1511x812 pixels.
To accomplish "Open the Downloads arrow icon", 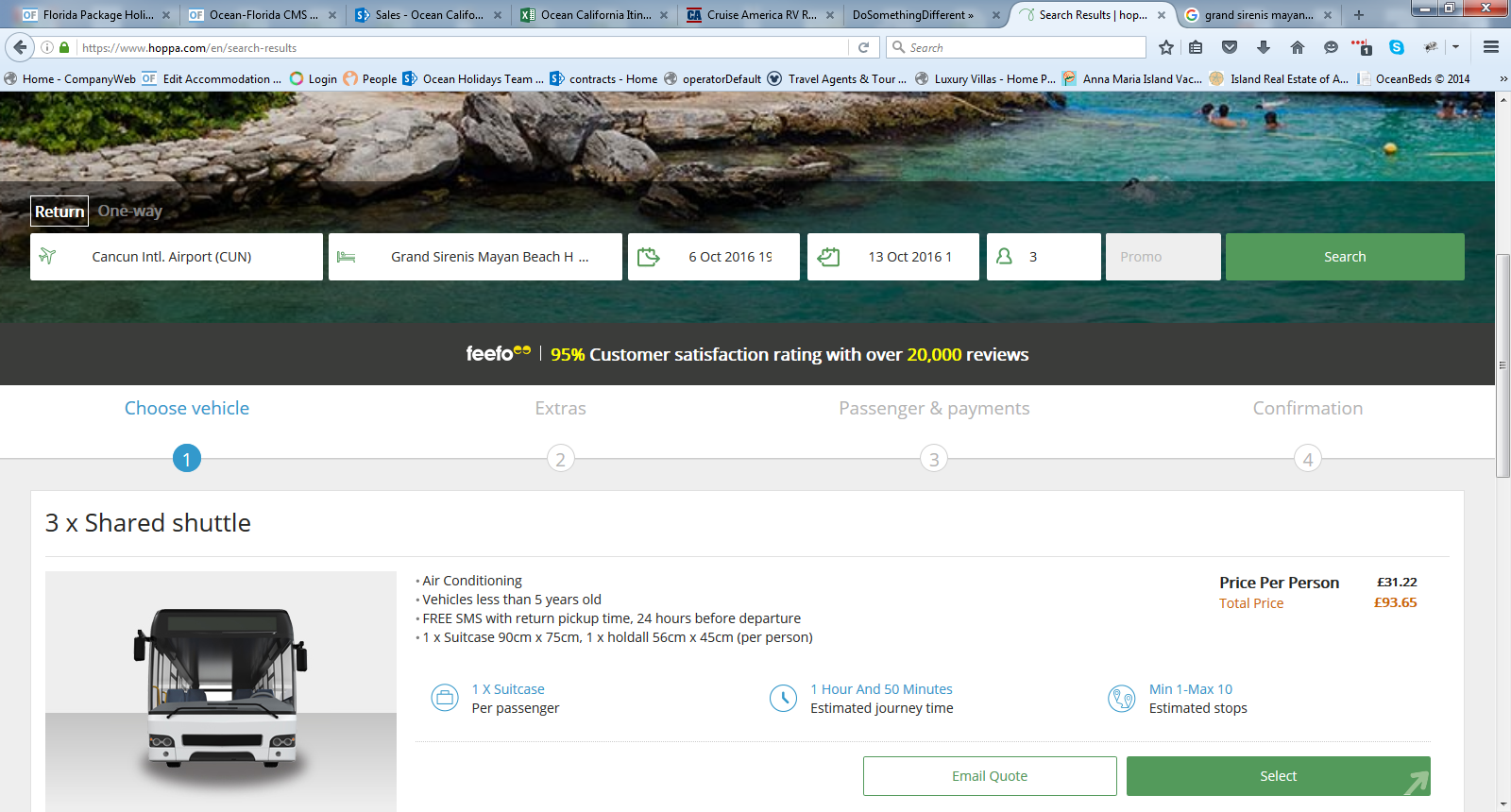I will [1264, 47].
